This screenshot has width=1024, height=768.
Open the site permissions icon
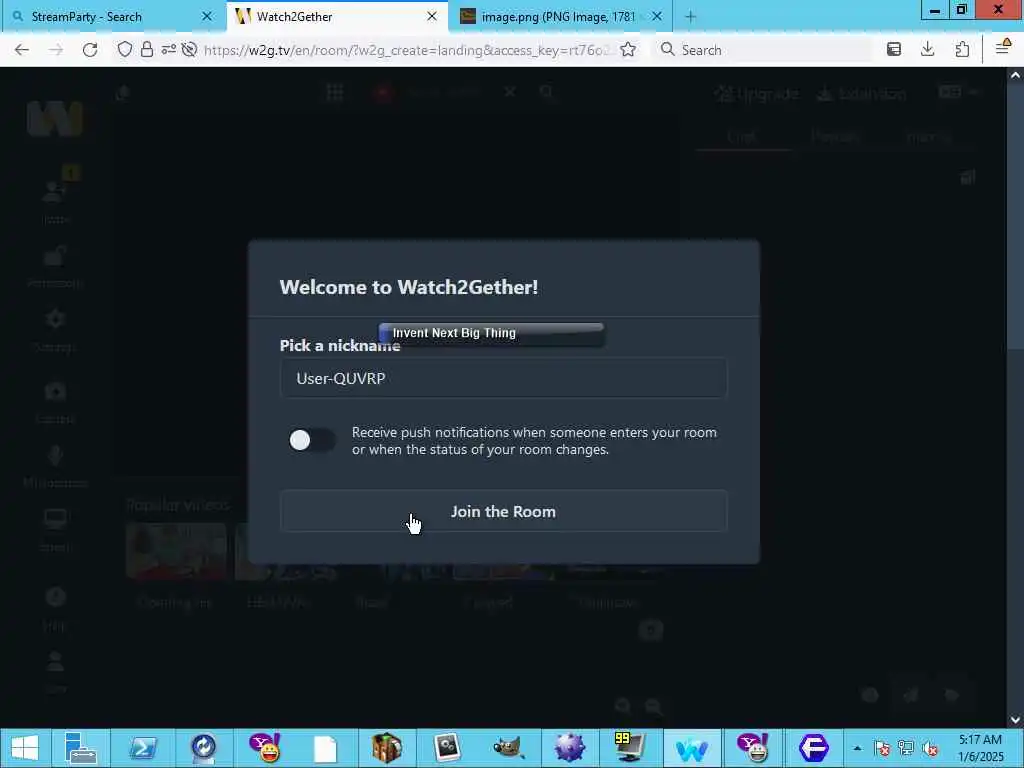(x=168, y=50)
